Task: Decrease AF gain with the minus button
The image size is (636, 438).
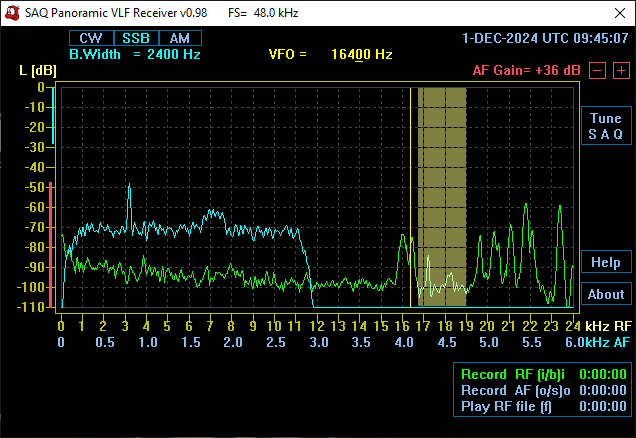Action: [x=596, y=70]
